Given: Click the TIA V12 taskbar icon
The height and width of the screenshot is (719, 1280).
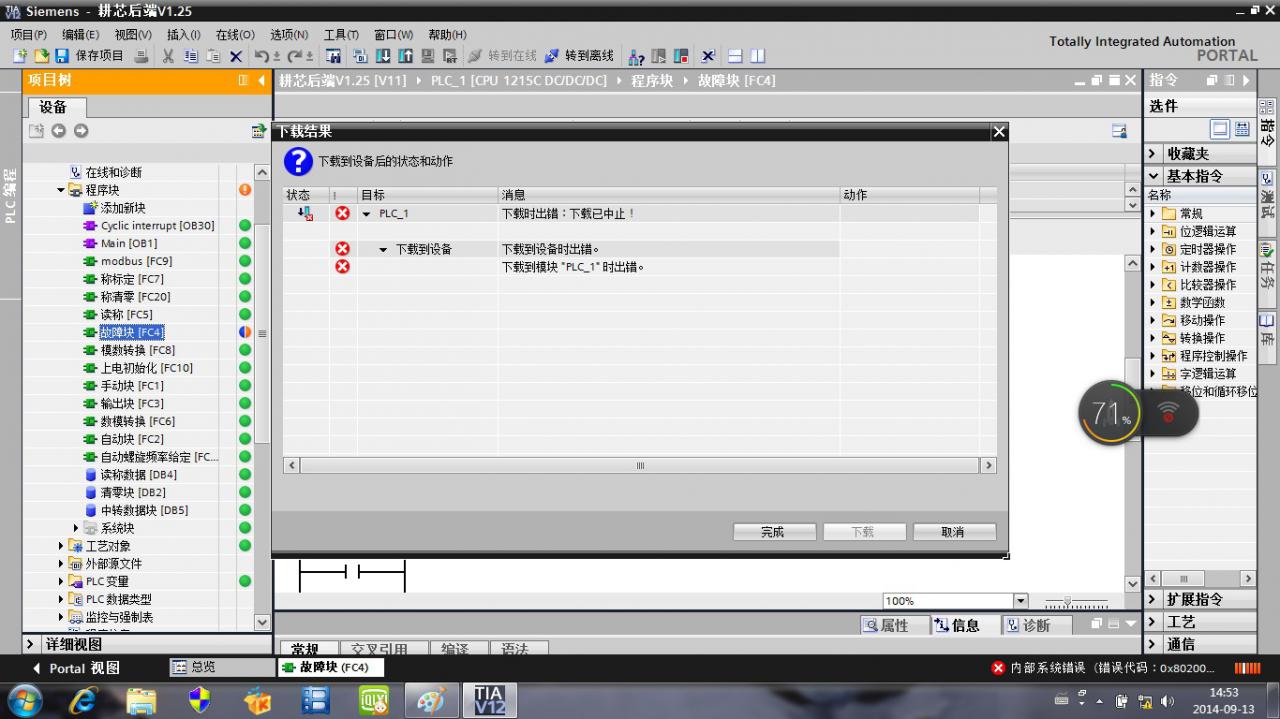Looking at the screenshot, I should (490, 699).
